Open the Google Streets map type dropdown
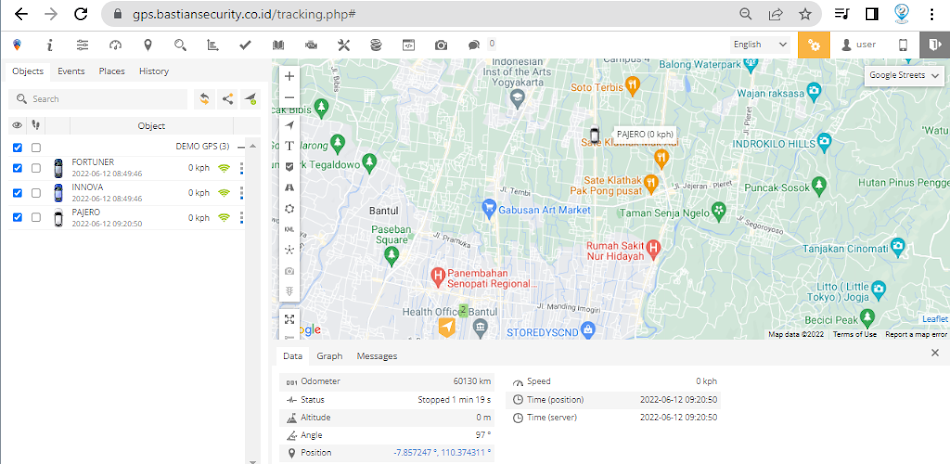 coord(904,75)
